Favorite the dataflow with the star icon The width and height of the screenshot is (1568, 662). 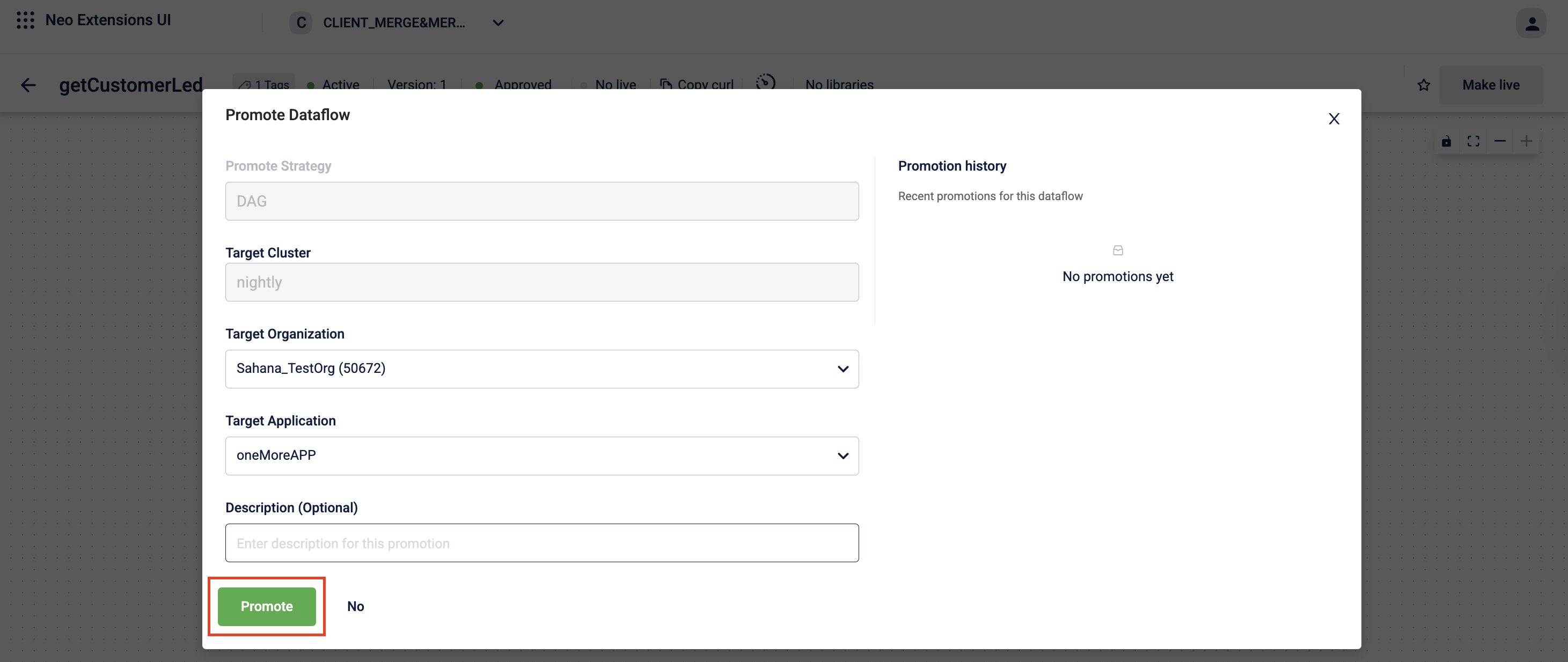point(1423,85)
